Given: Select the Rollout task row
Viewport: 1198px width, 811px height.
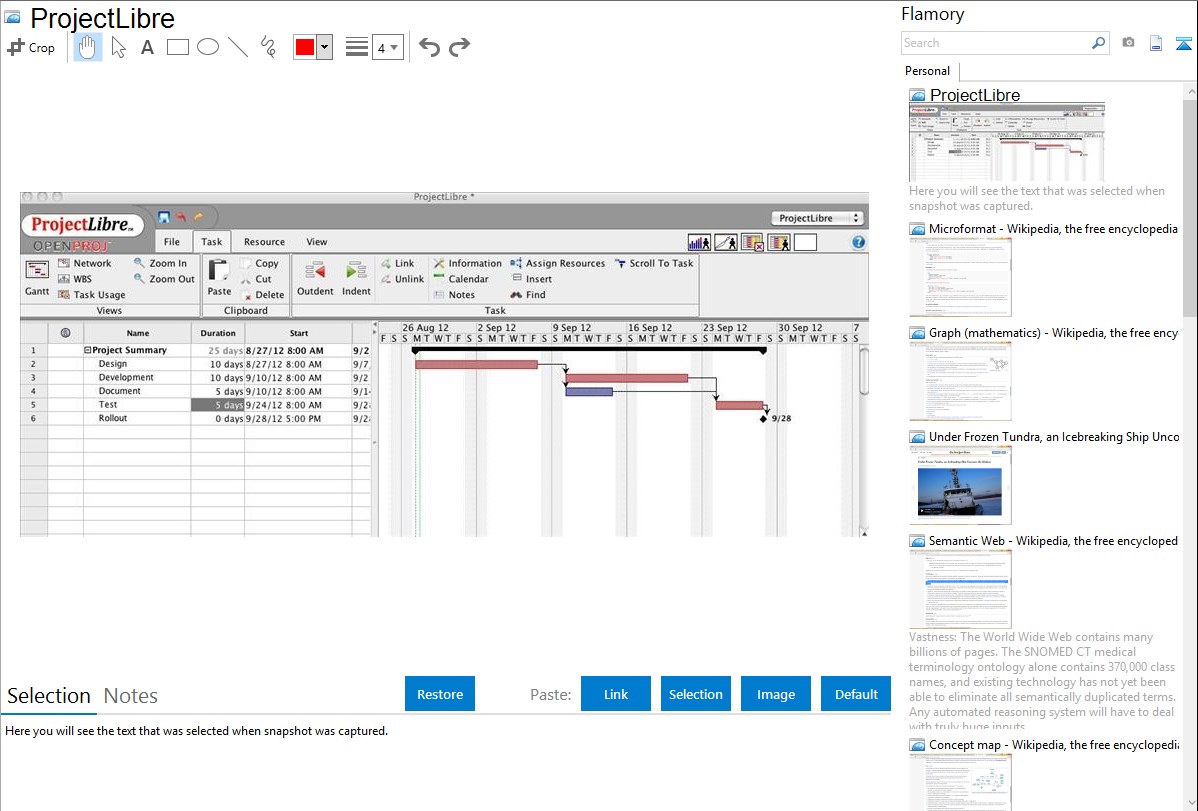Looking at the screenshot, I should coord(197,419).
